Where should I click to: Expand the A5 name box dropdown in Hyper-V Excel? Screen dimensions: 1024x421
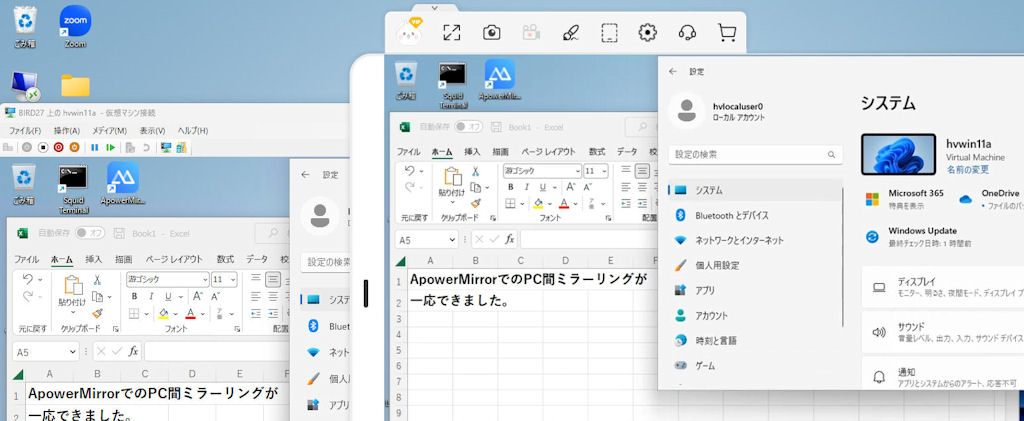72,352
